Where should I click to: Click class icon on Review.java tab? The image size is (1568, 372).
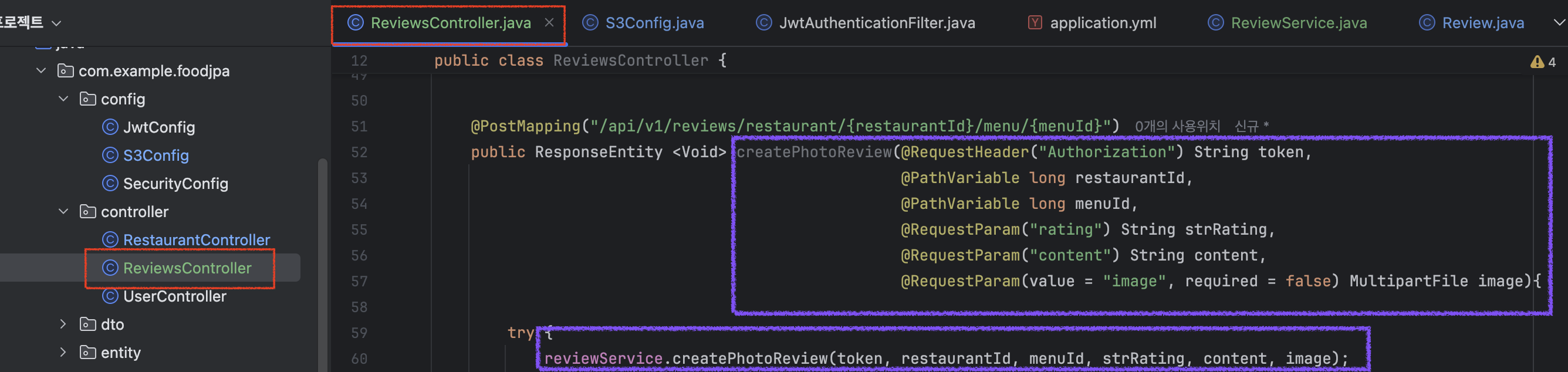1427,22
